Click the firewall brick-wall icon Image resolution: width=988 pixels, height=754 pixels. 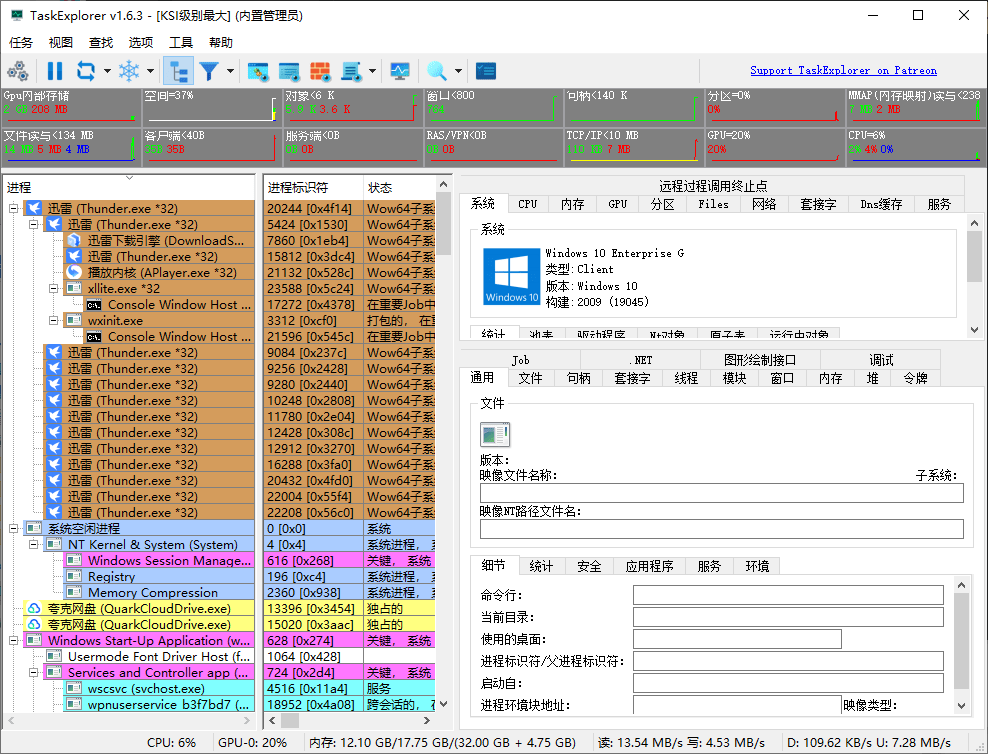(321, 71)
